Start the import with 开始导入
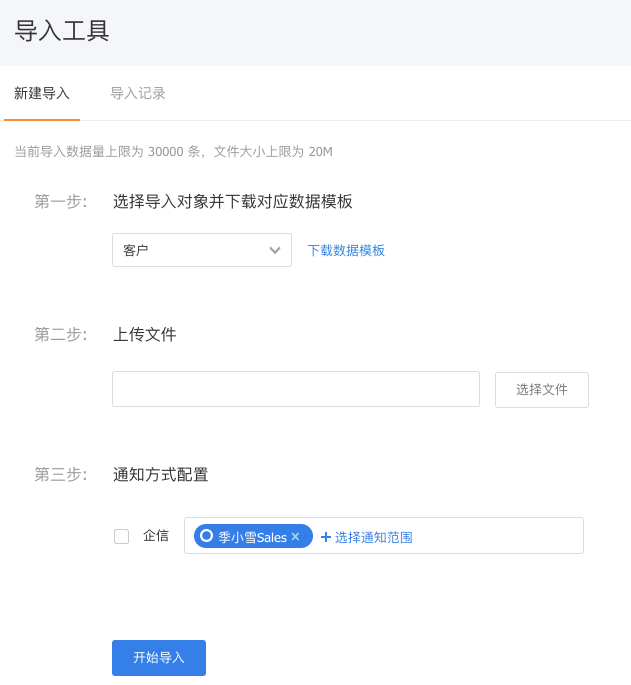 pos(159,658)
